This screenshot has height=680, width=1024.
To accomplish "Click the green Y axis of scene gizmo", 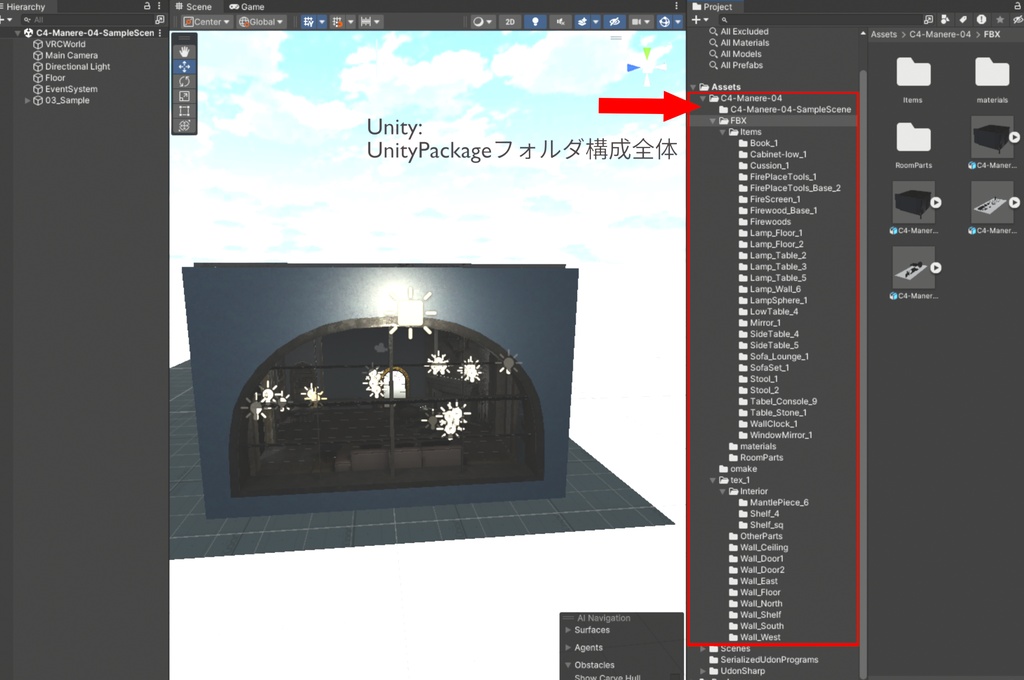I will (647, 52).
